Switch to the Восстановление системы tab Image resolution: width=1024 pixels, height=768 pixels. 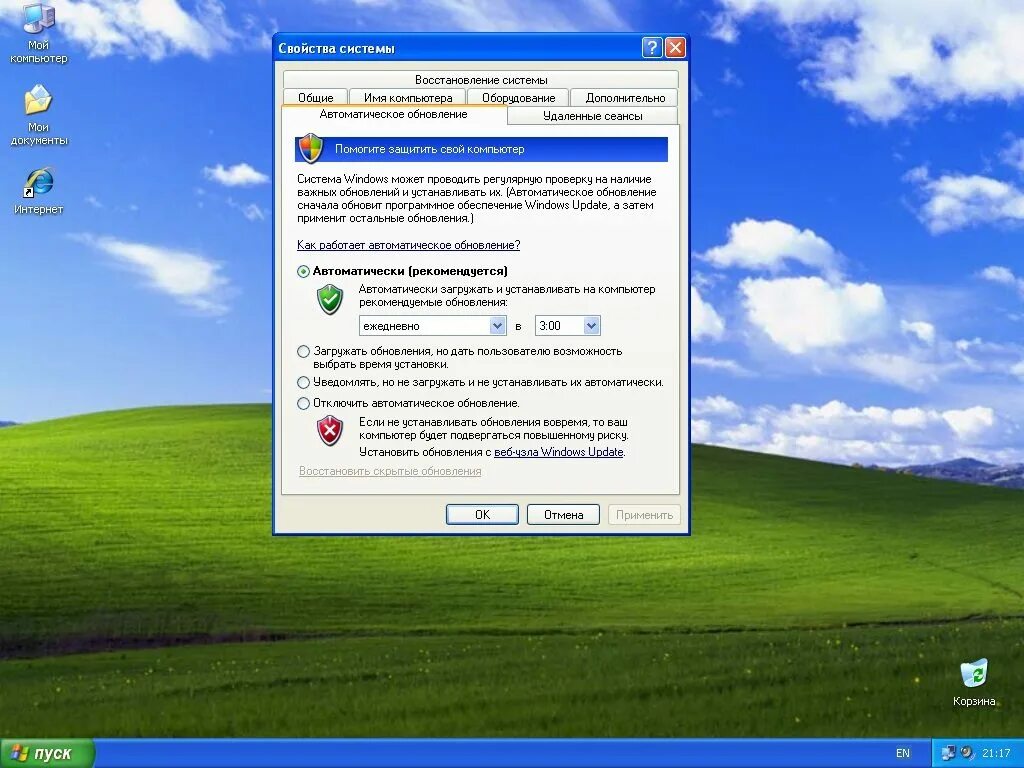[481, 80]
